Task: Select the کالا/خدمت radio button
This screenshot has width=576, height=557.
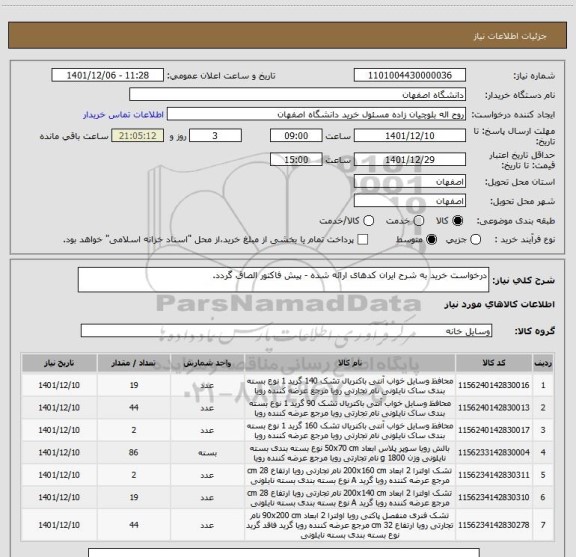Action: click(368, 220)
